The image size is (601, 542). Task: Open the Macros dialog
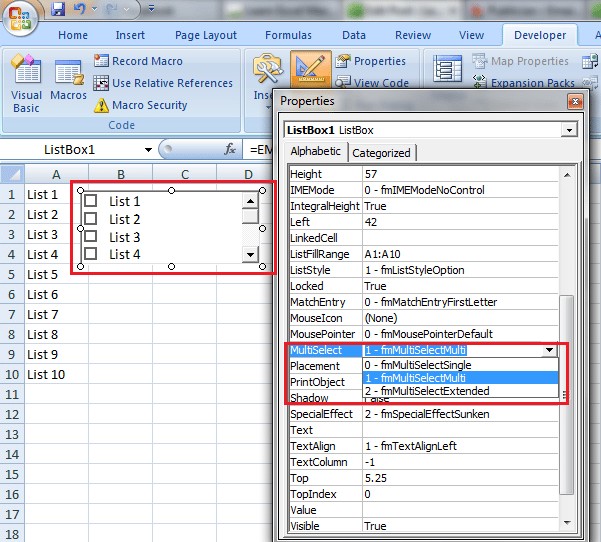[x=69, y=80]
